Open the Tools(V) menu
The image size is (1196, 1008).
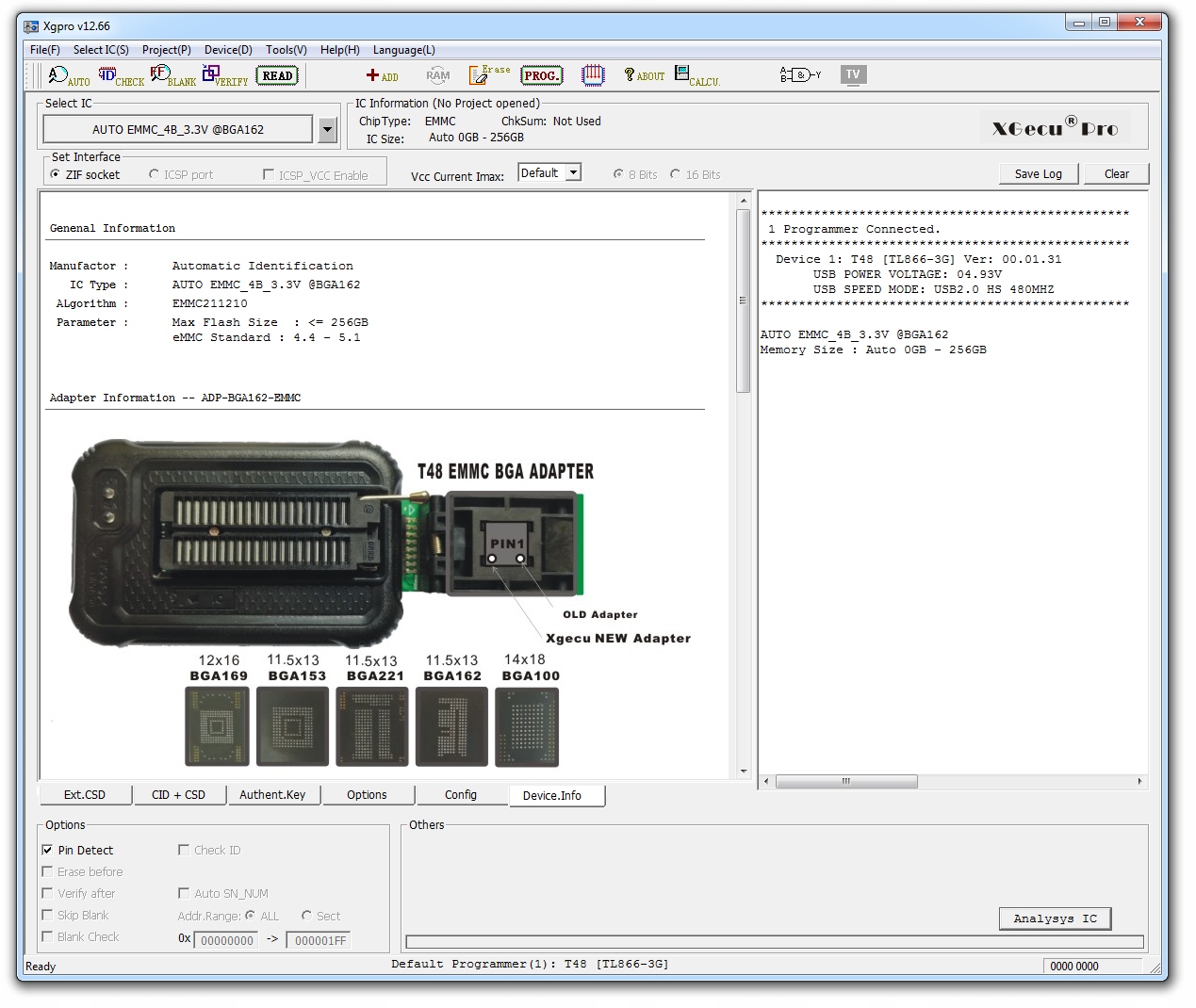(x=287, y=50)
